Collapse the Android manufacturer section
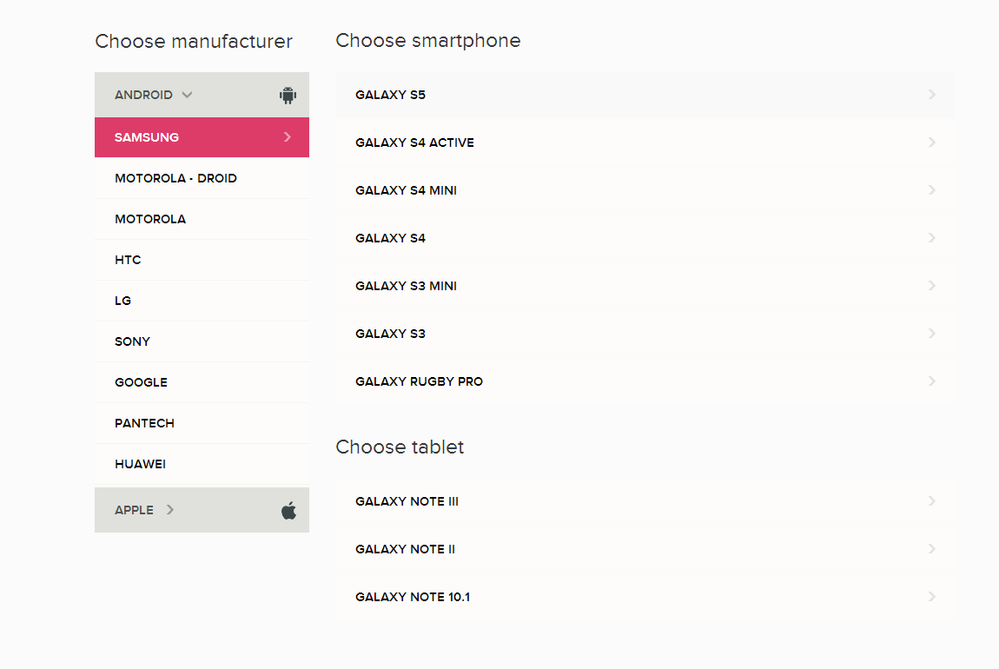 coord(202,94)
